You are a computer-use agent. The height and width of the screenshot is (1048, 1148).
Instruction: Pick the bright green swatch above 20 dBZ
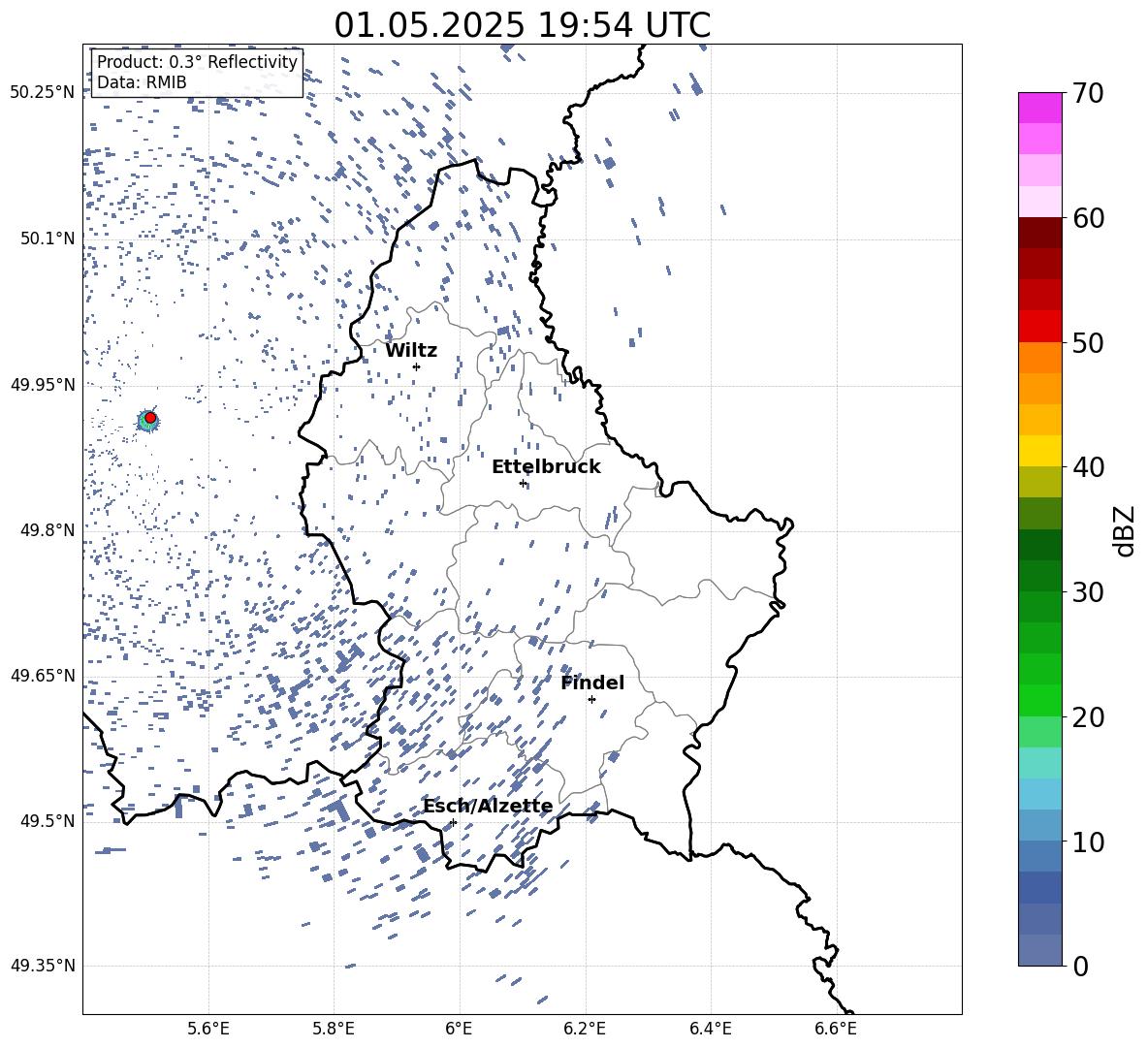[x=1040, y=700]
